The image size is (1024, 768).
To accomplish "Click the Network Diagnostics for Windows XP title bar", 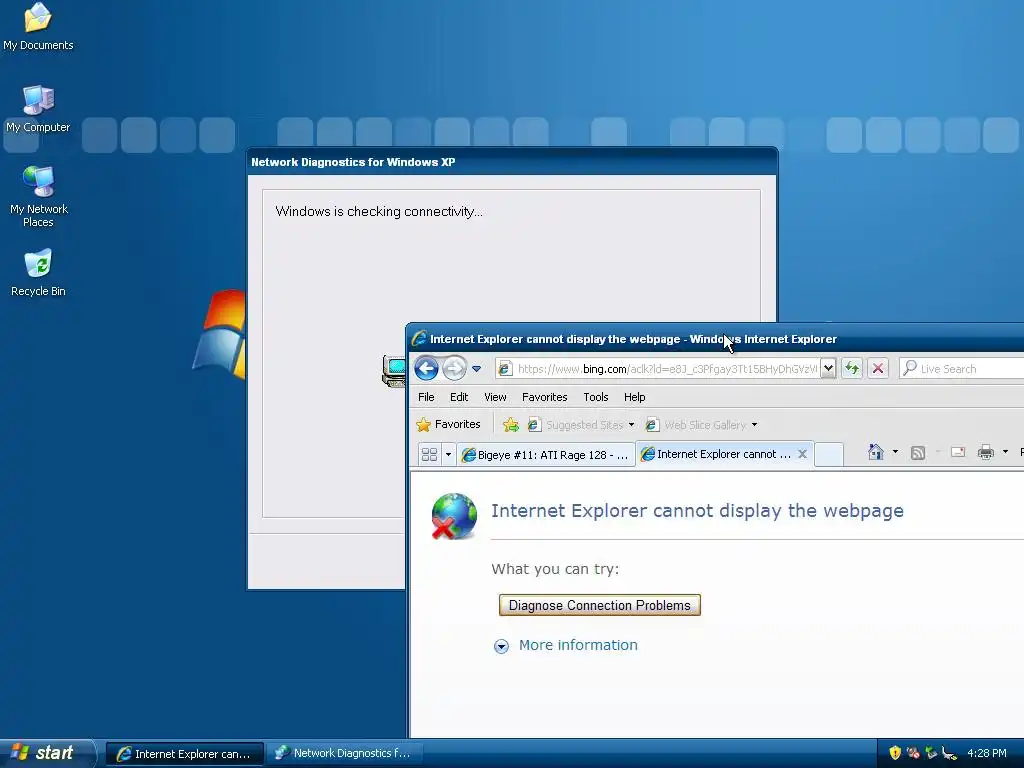I will point(513,162).
